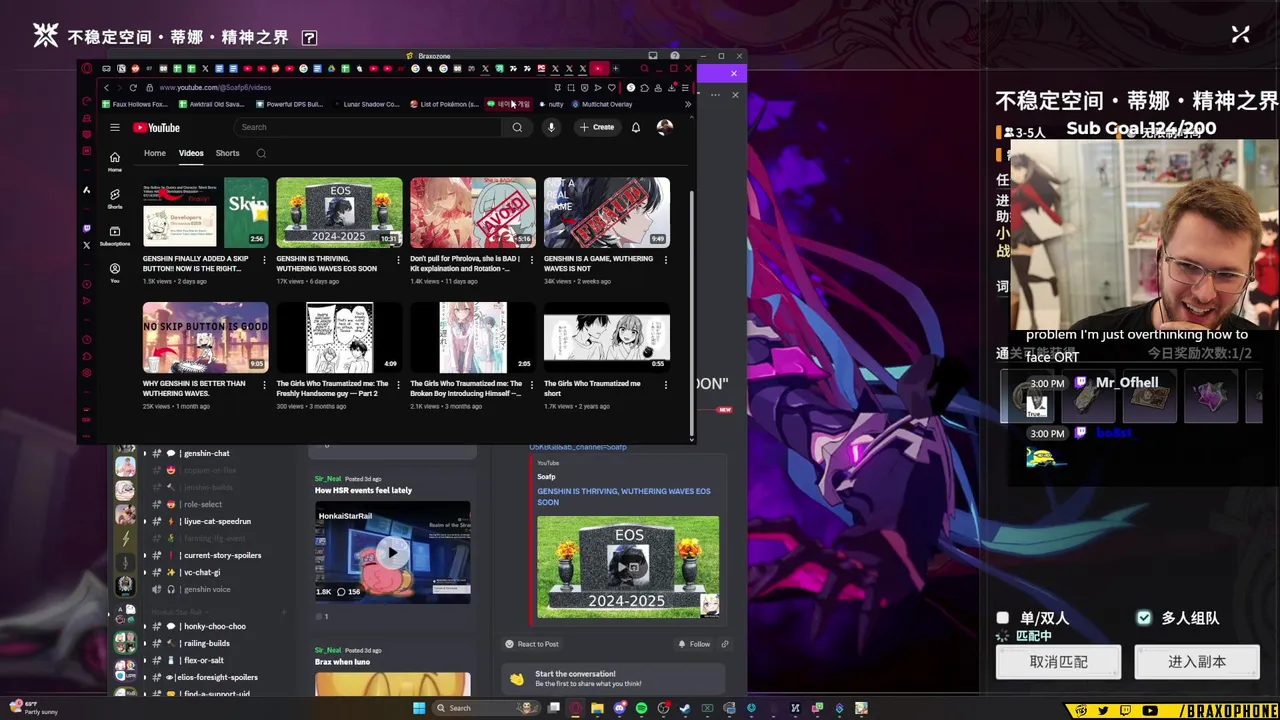Viewport: 1280px width, 720px height.
Task: Click the YouTube search magnifier button
Action: [517, 127]
